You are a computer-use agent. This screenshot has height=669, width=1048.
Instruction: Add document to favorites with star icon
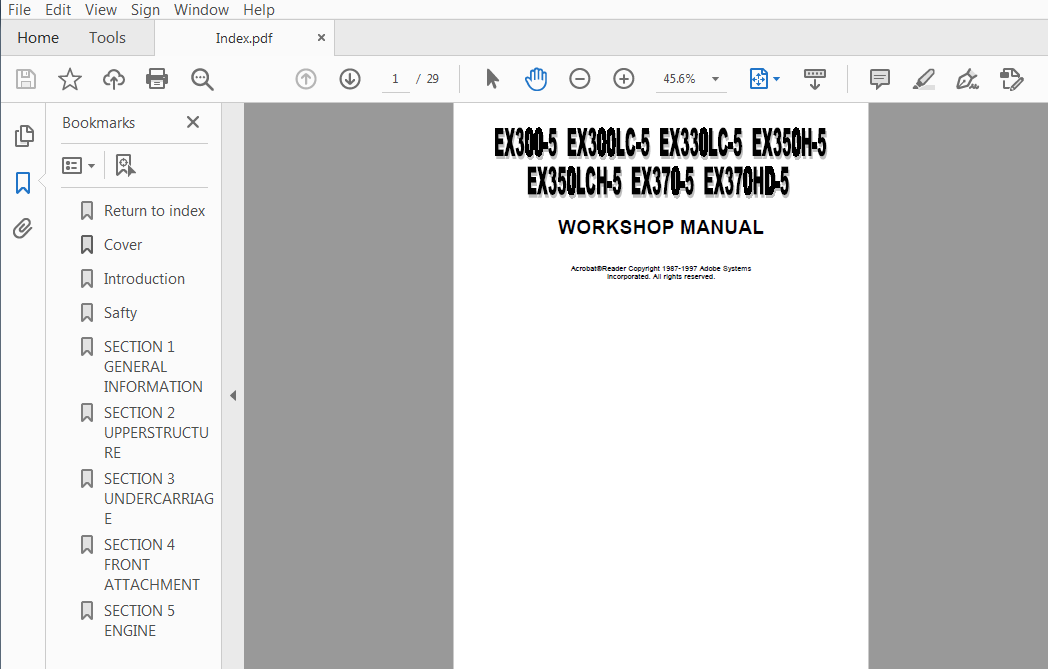tap(70, 79)
